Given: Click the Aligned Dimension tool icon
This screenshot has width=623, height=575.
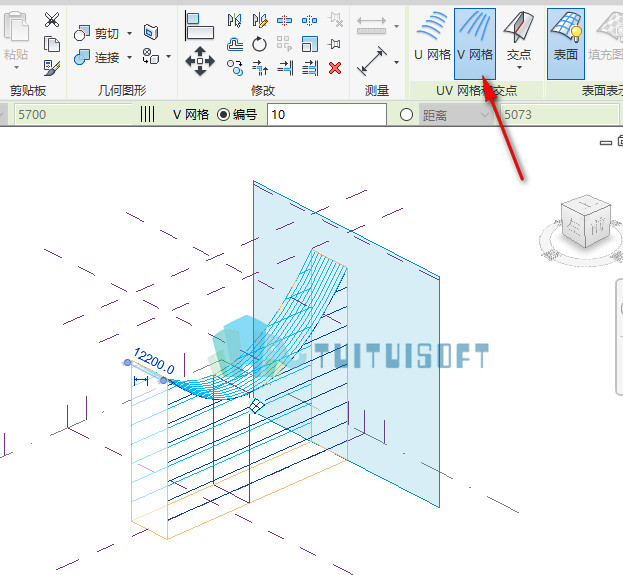Looking at the screenshot, I should tap(372, 61).
